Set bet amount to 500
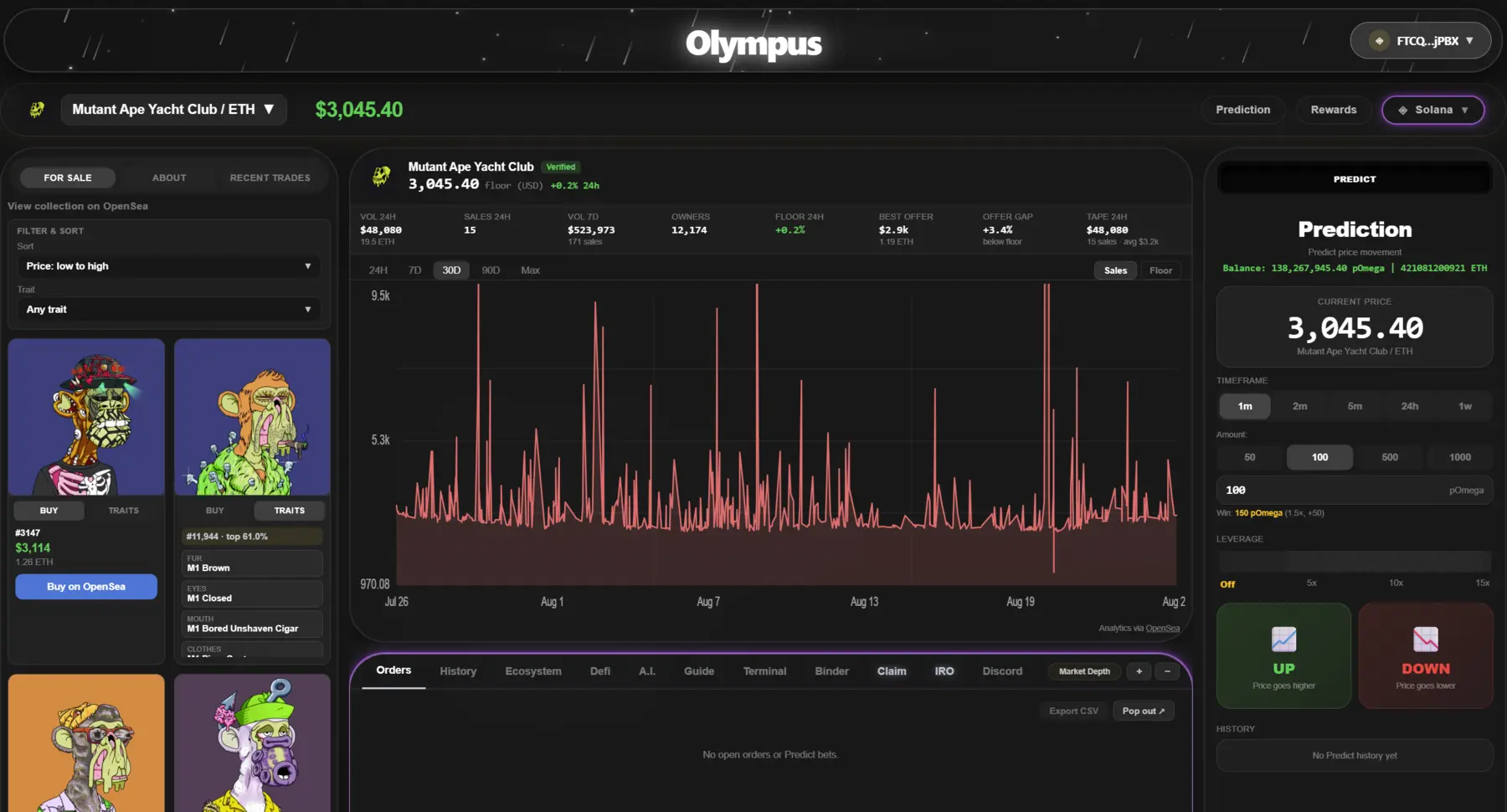 [x=1390, y=457]
